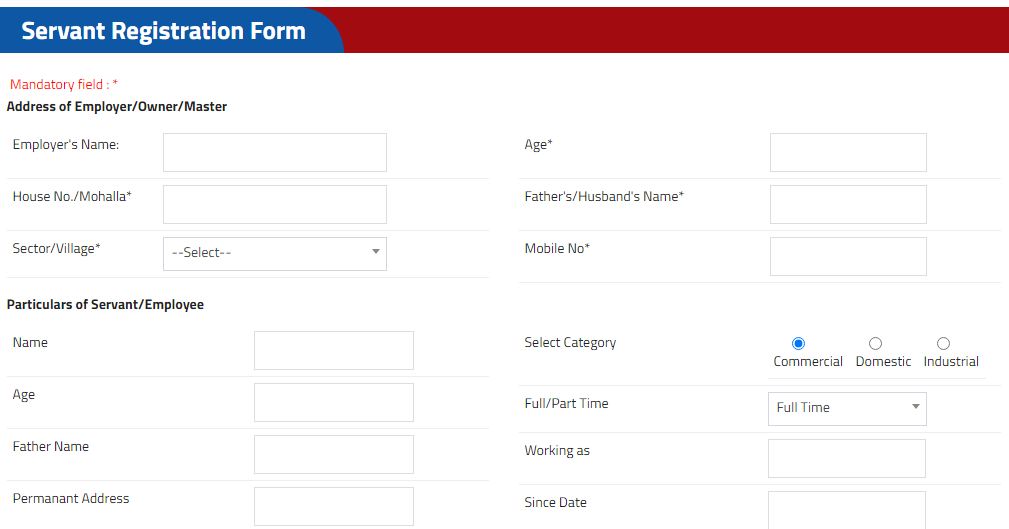
Task: Focus the Working as text field
Action: [x=846, y=458]
